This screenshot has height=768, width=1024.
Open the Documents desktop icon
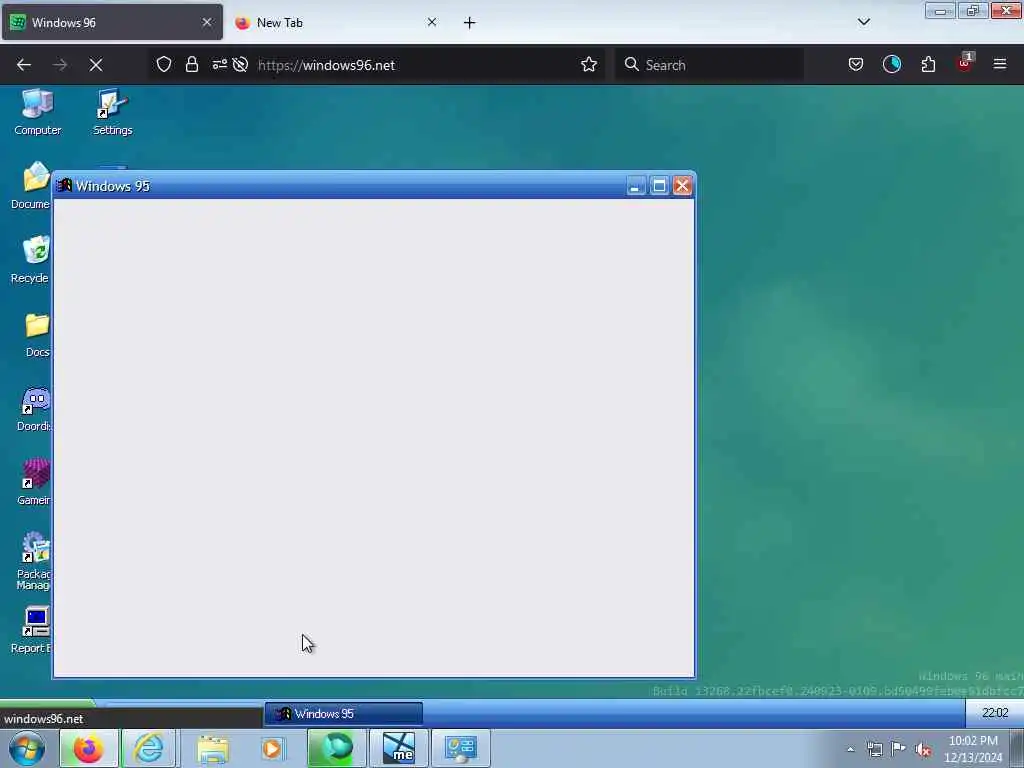coord(31,186)
